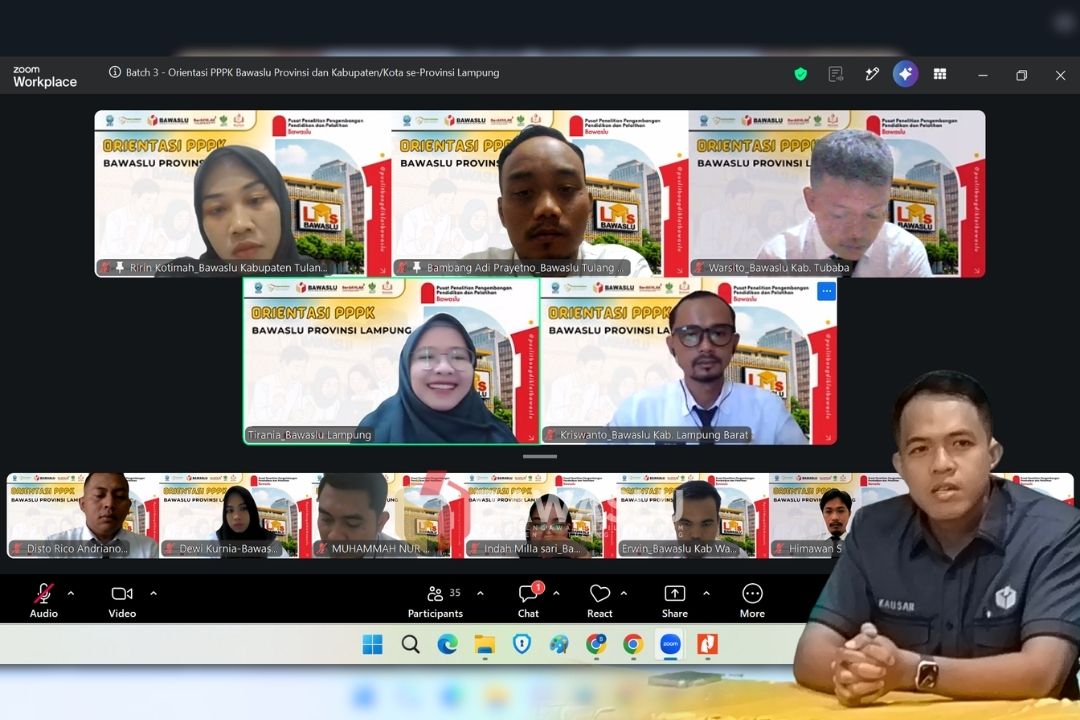Open the Windows Start menu

tap(373, 644)
